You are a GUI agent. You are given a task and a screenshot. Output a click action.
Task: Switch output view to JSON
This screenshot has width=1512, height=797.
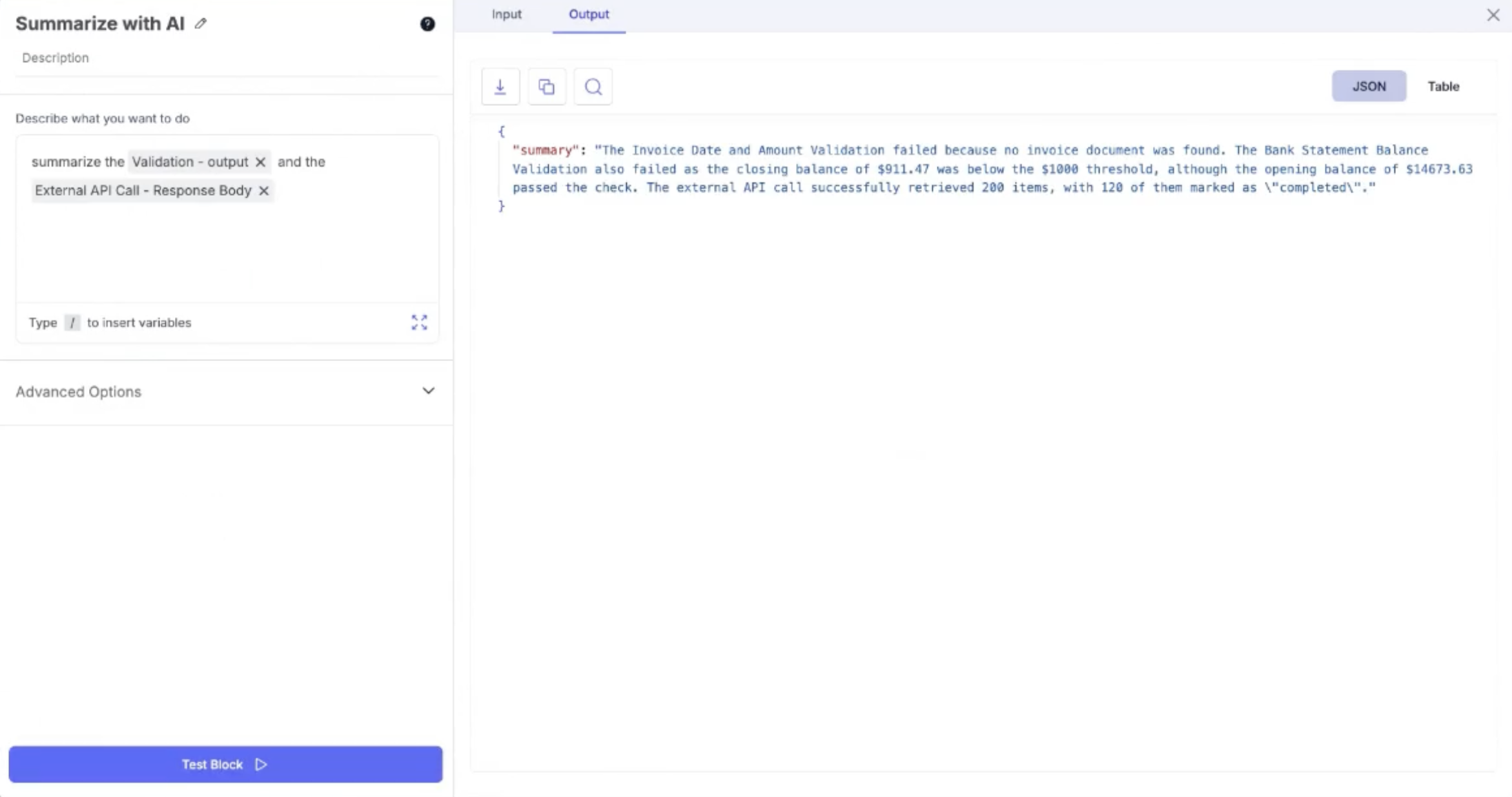[x=1369, y=87]
